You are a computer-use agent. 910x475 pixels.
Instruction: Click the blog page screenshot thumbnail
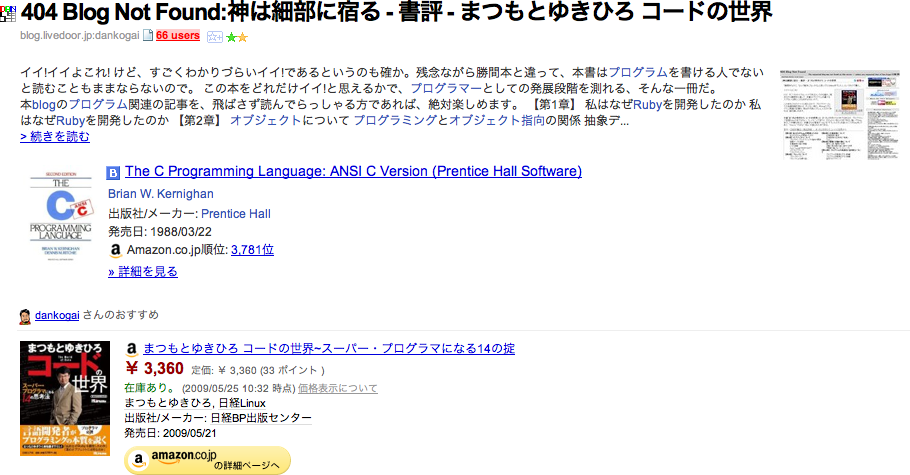coord(839,115)
